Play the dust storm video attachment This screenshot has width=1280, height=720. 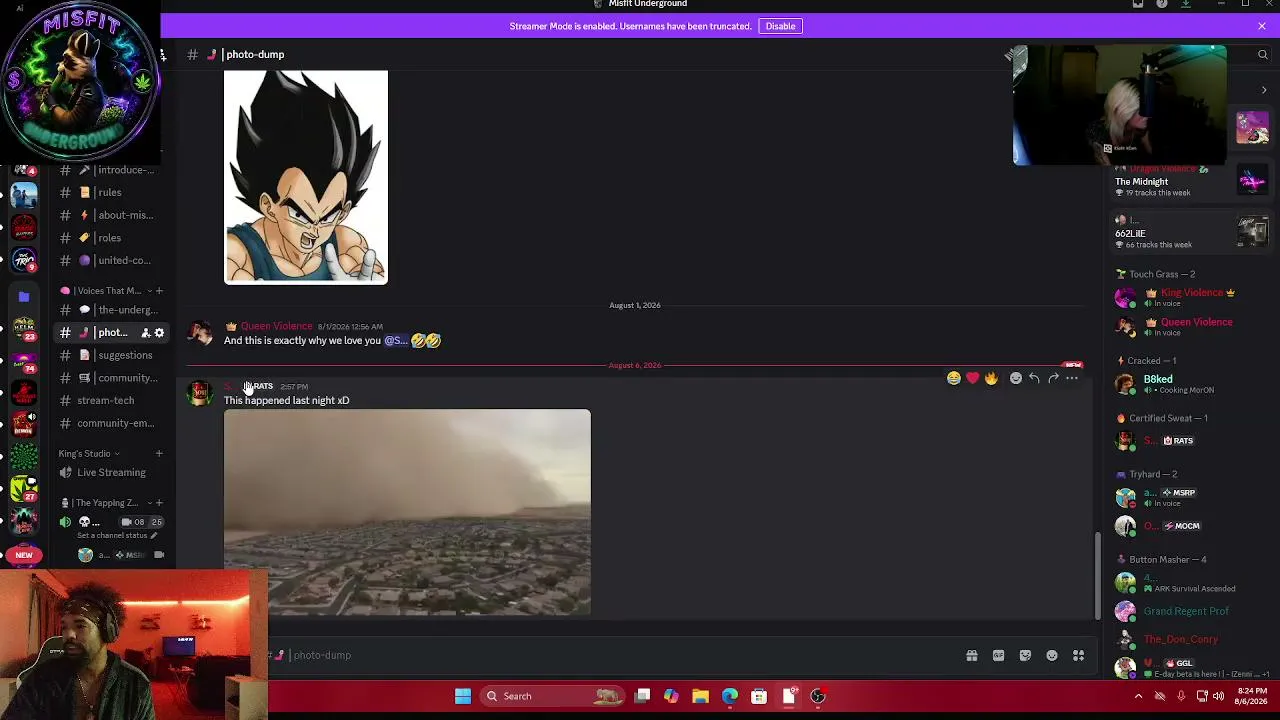click(407, 512)
